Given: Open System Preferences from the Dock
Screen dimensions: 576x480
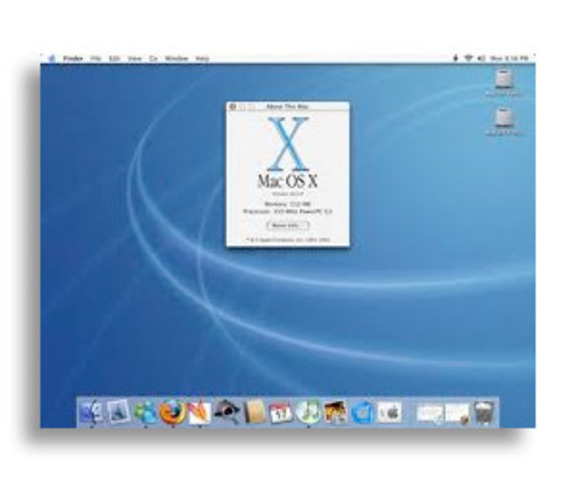Looking at the screenshot, I should tap(389, 412).
